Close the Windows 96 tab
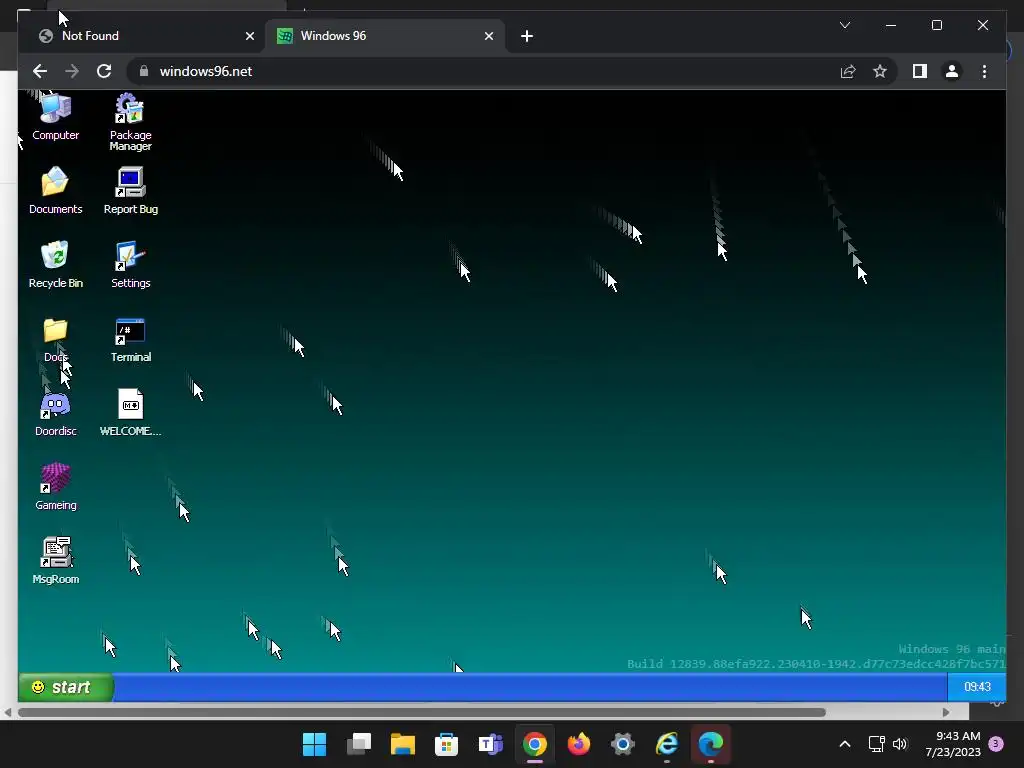The height and width of the screenshot is (768, 1024). point(488,36)
